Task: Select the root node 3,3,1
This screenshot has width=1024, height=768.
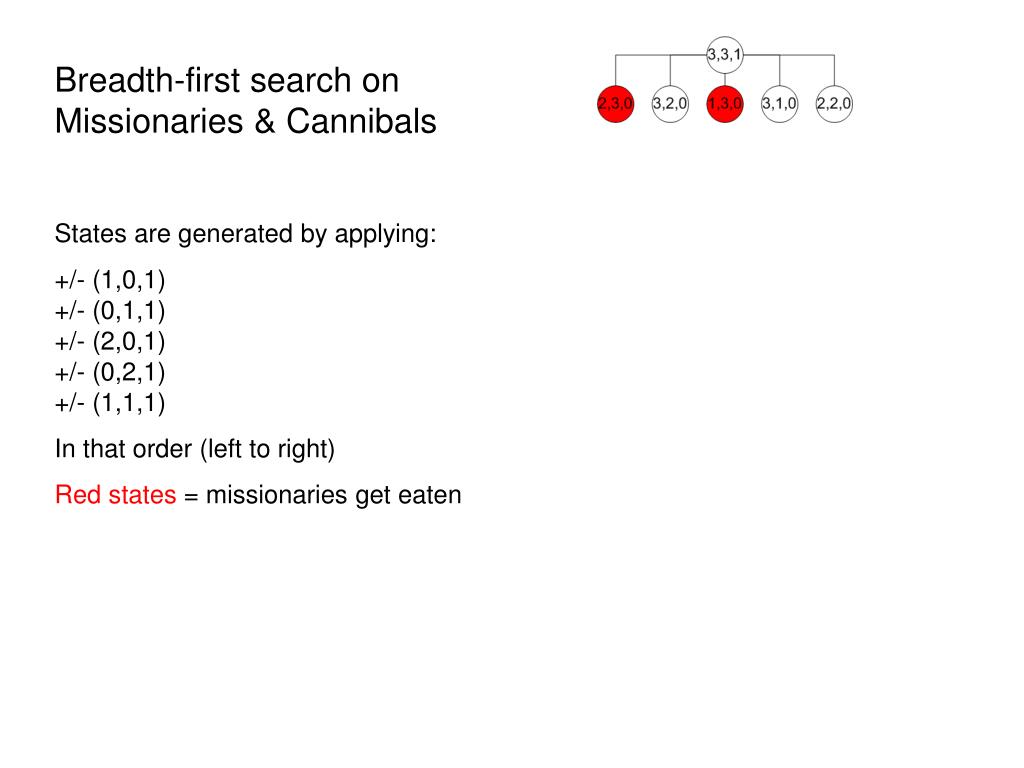Action: point(724,54)
